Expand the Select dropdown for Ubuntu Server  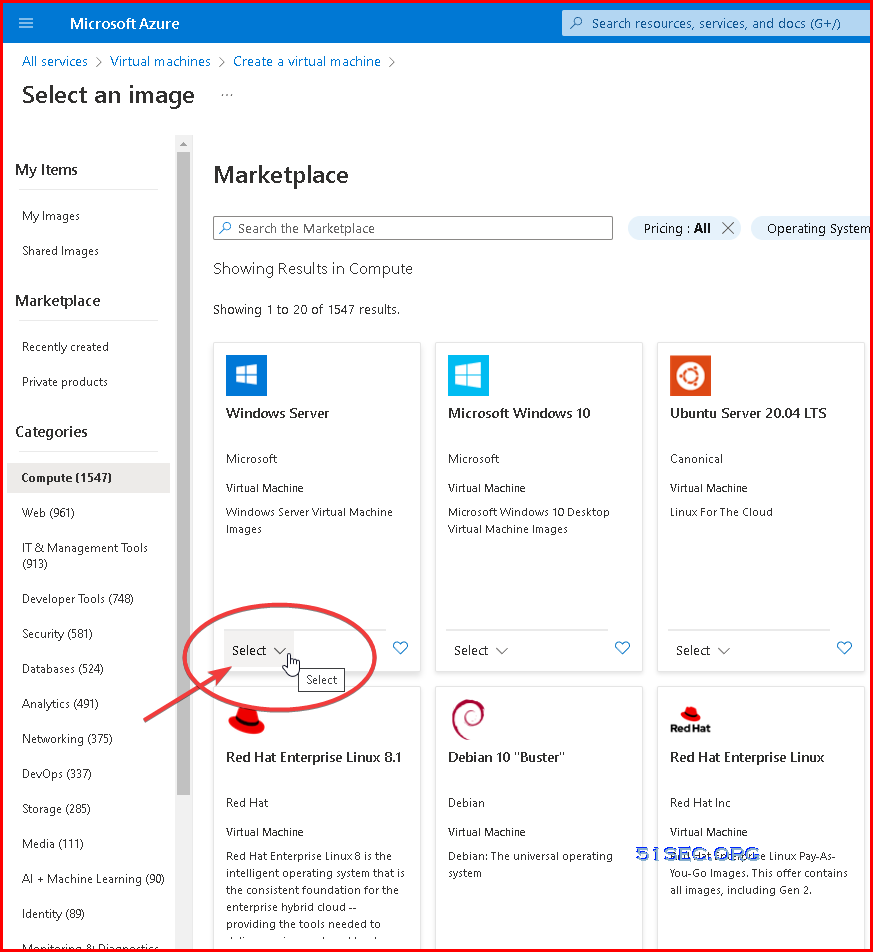(703, 650)
